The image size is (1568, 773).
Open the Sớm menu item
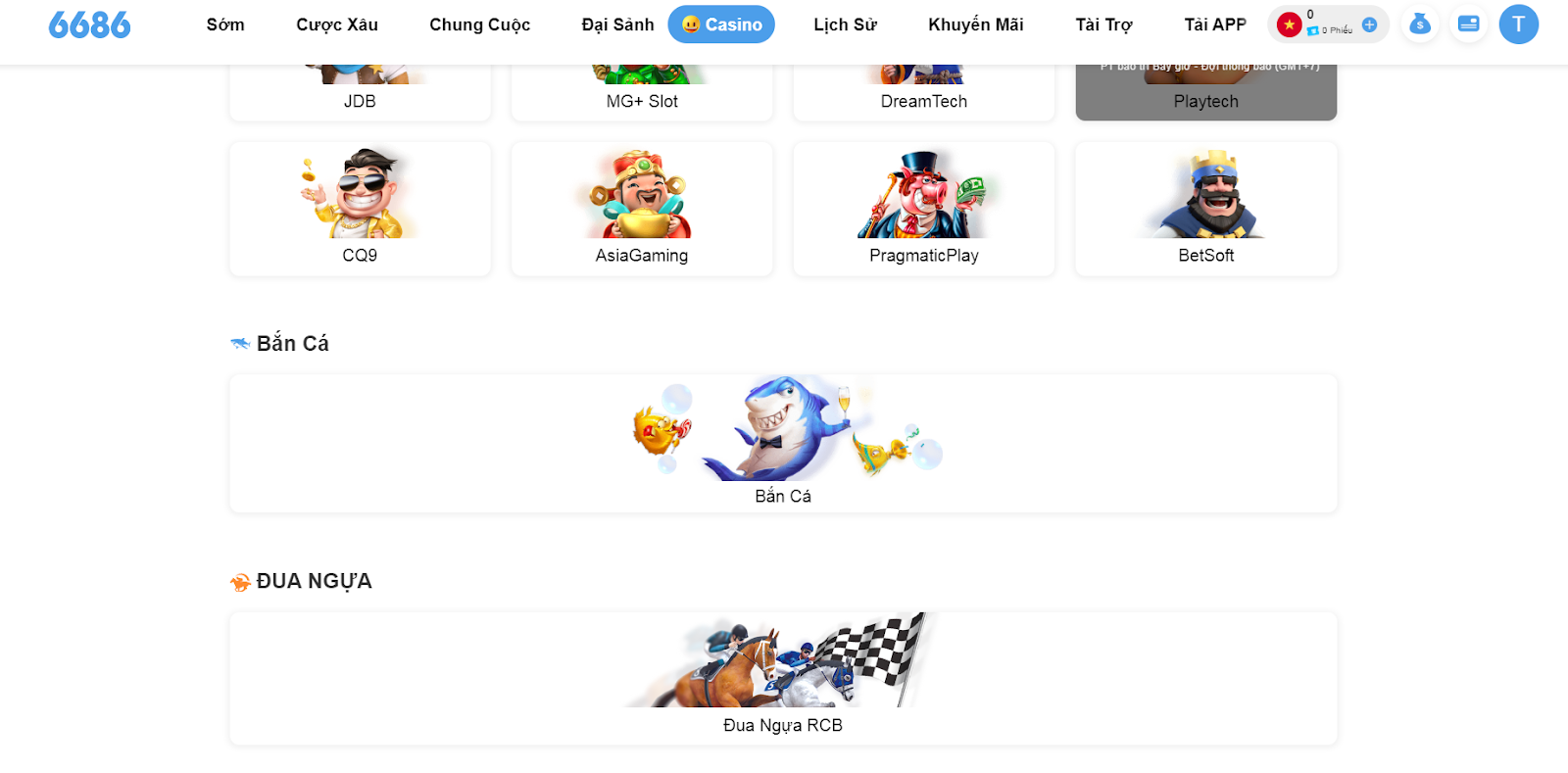225,24
